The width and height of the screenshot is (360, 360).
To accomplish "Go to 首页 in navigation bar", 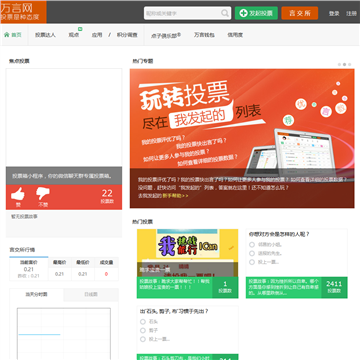I will pos(16,35).
